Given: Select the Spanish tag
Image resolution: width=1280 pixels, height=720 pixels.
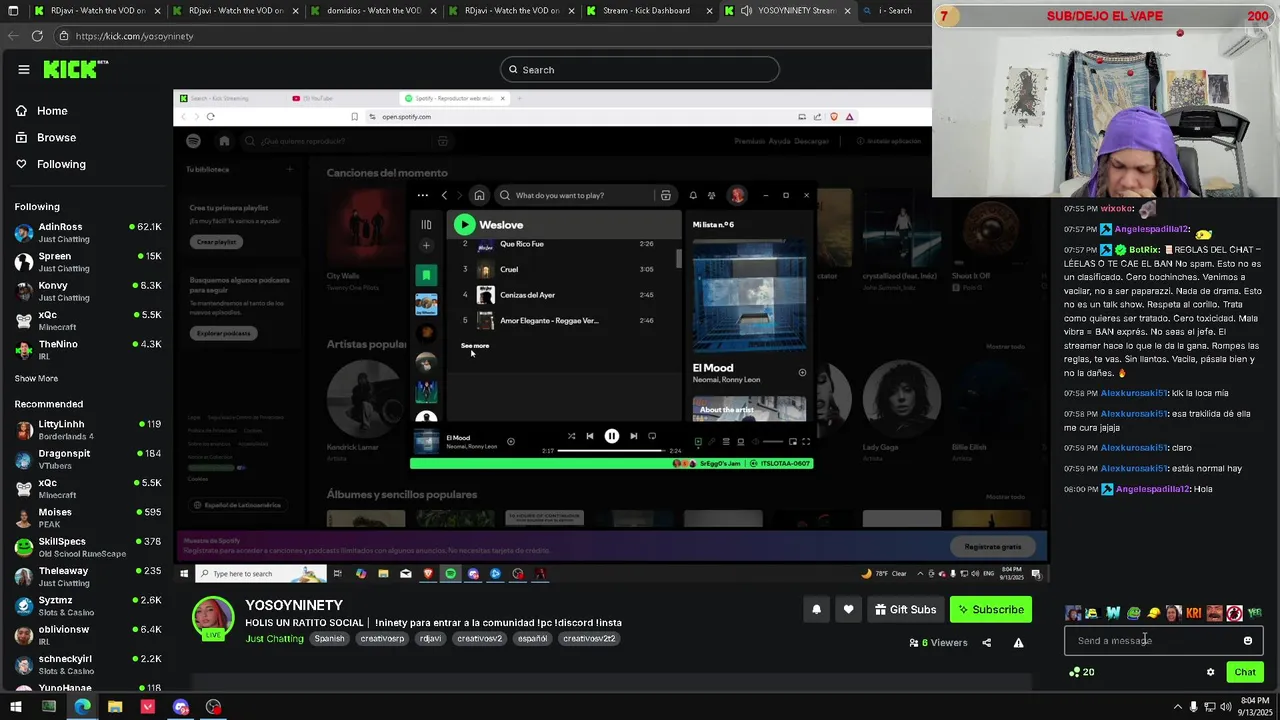Looking at the screenshot, I should [329, 638].
